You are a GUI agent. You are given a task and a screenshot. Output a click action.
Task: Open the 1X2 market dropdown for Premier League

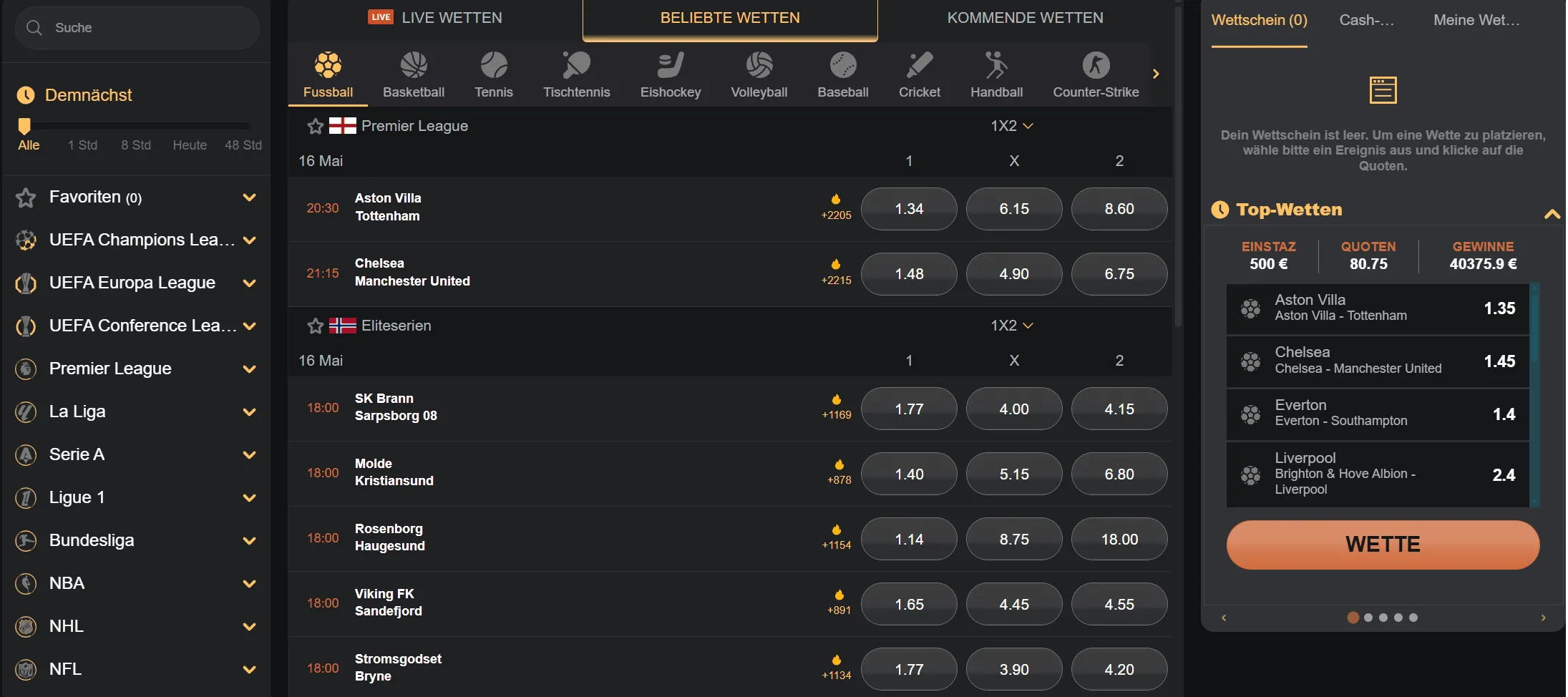point(1011,126)
